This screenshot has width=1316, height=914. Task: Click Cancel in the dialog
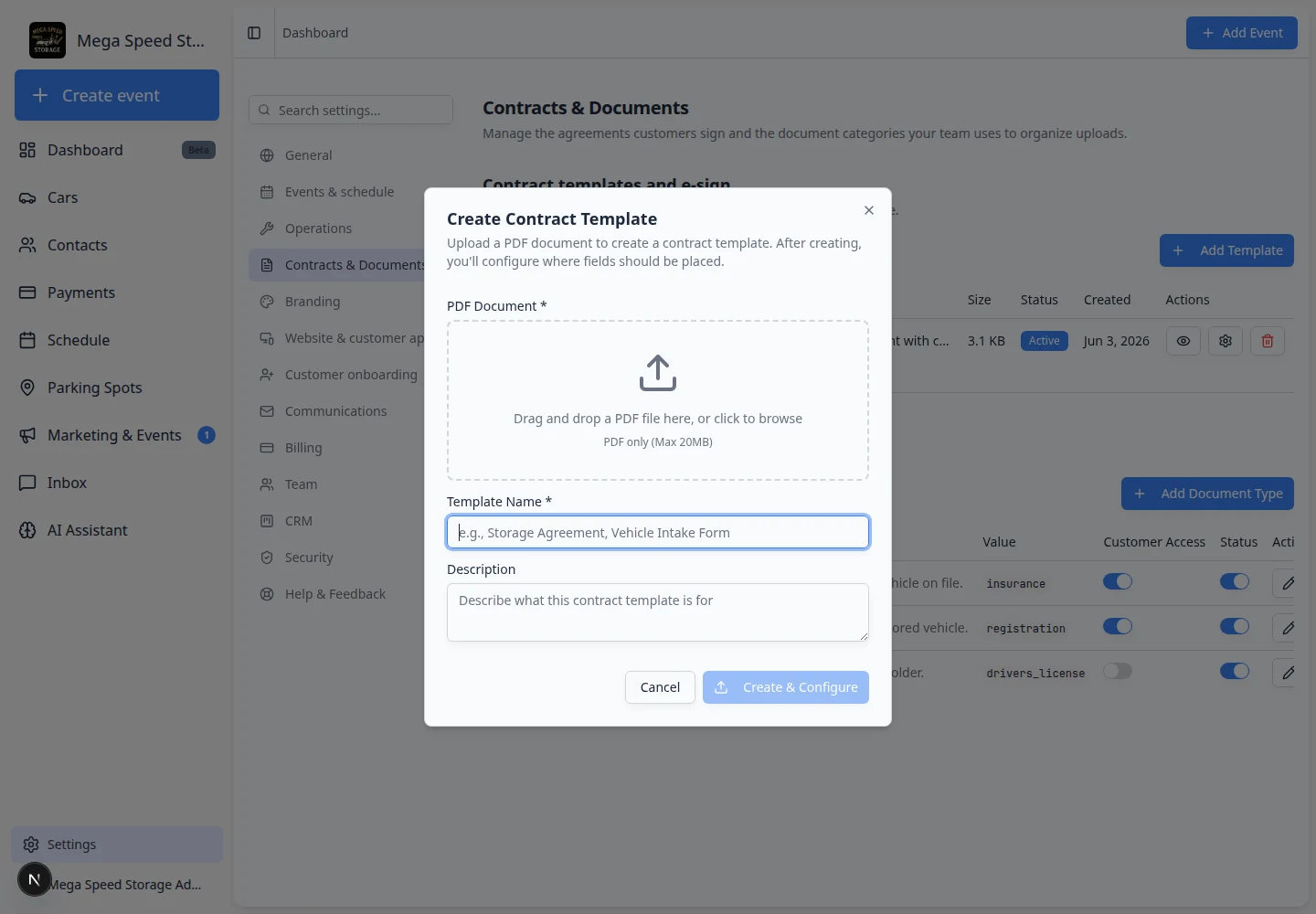(660, 687)
